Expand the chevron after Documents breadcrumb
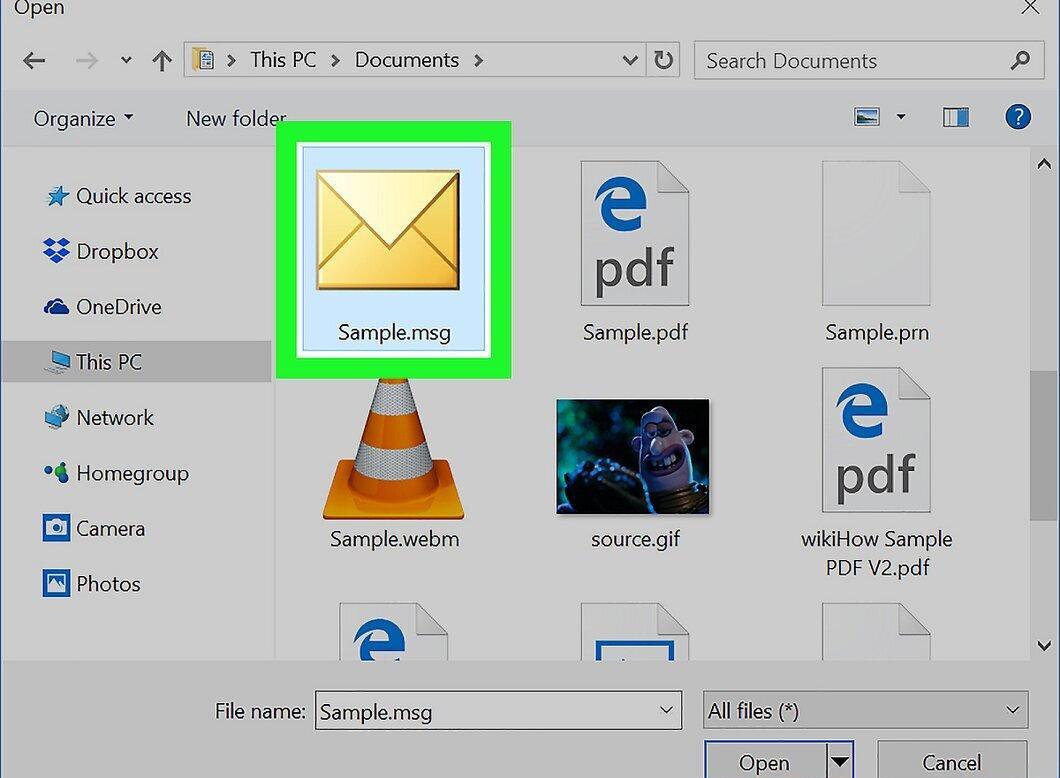Image resolution: width=1060 pixels, height=778 pixels. click(479, 61)
